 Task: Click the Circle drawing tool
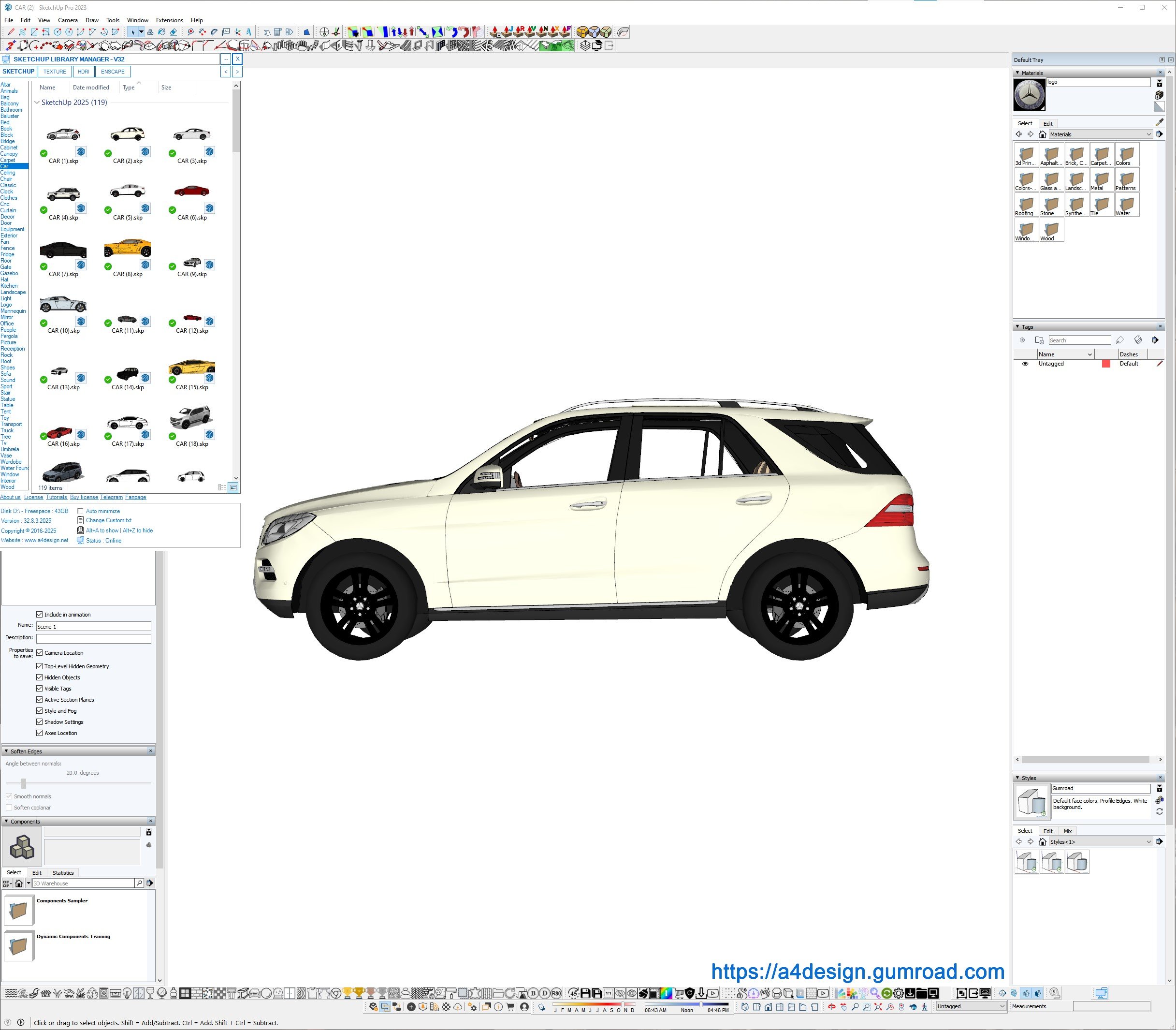point(58,32)
